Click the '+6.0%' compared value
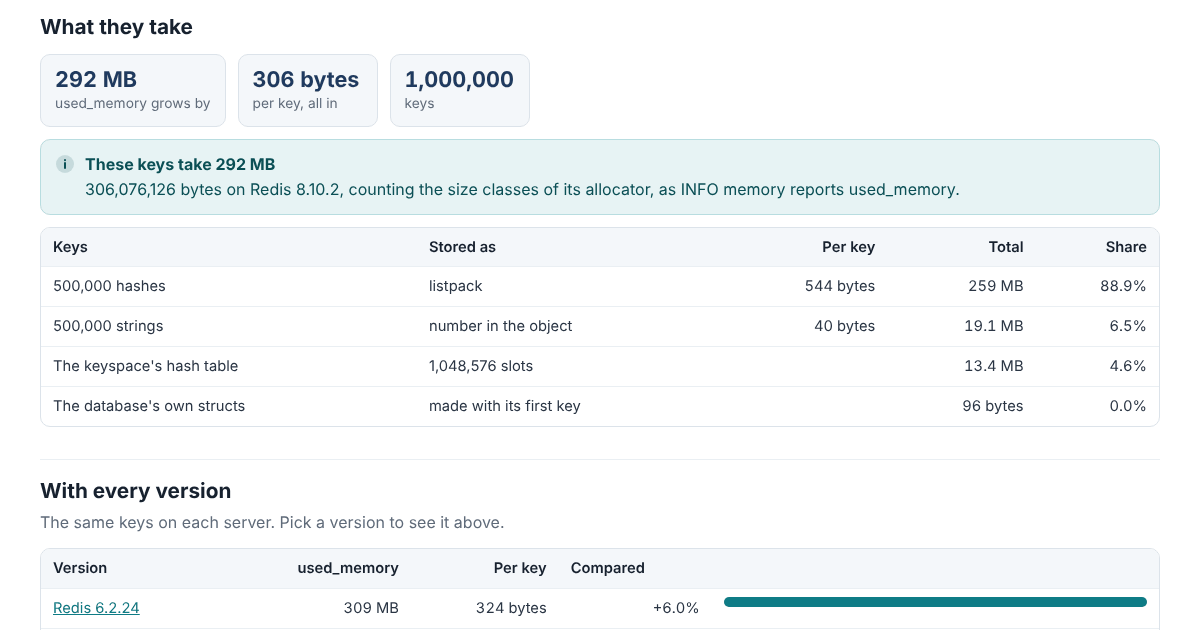The image size is (1200, 630). click(676, 608)
